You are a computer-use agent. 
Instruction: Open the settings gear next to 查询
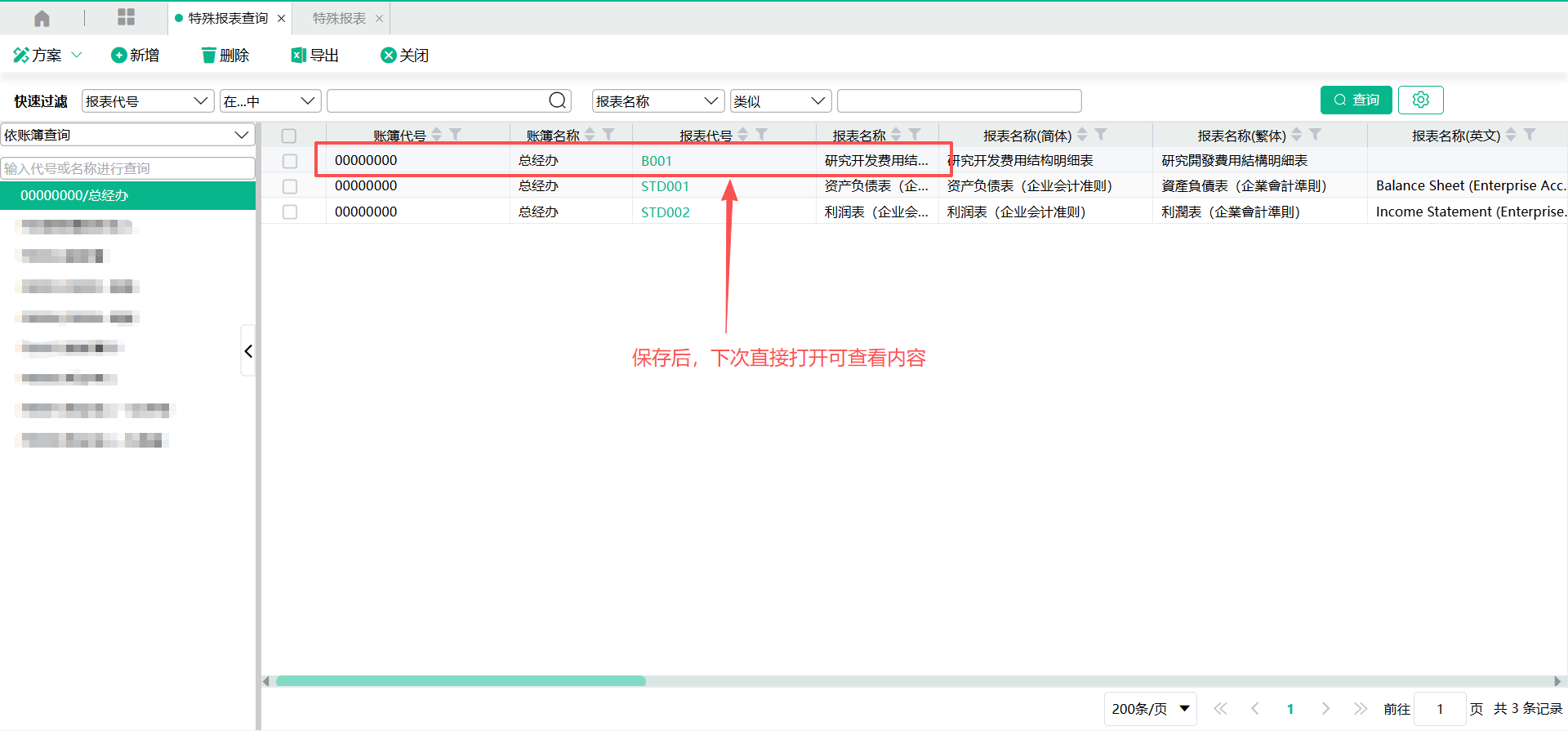tap(1420, 100)
